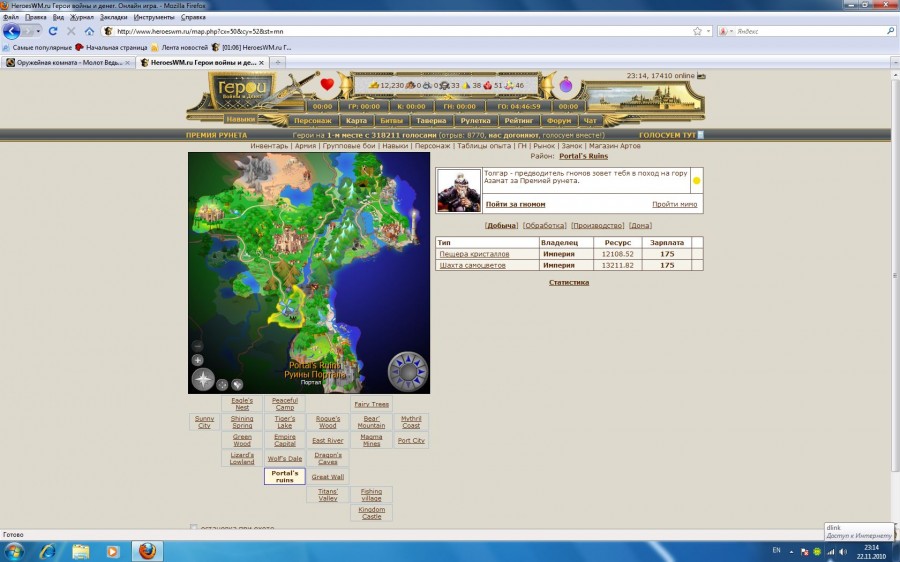Click the Yandex search input field
The width and height of the screenshot is (900, 562).
click(x=809, y=31)
